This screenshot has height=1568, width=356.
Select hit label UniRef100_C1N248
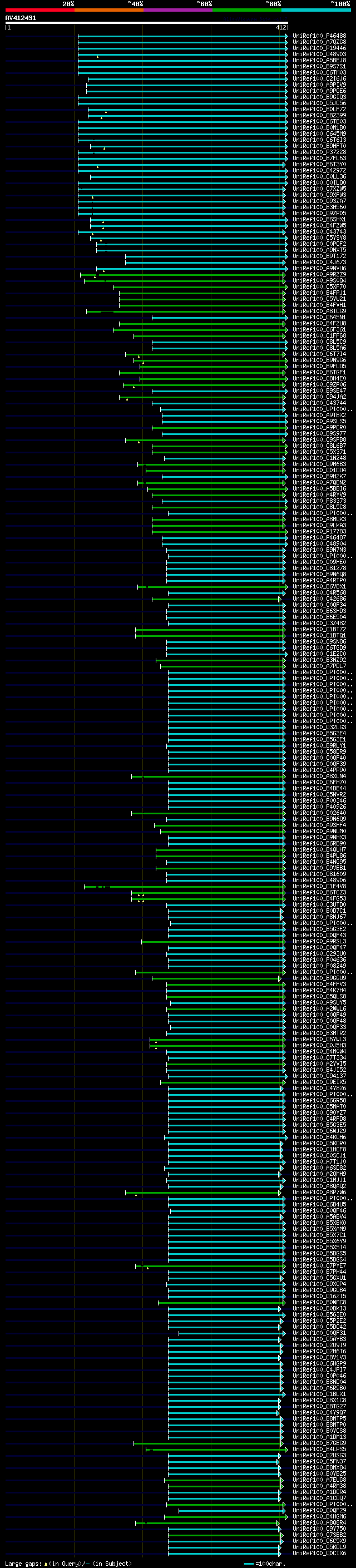point(319,458)
